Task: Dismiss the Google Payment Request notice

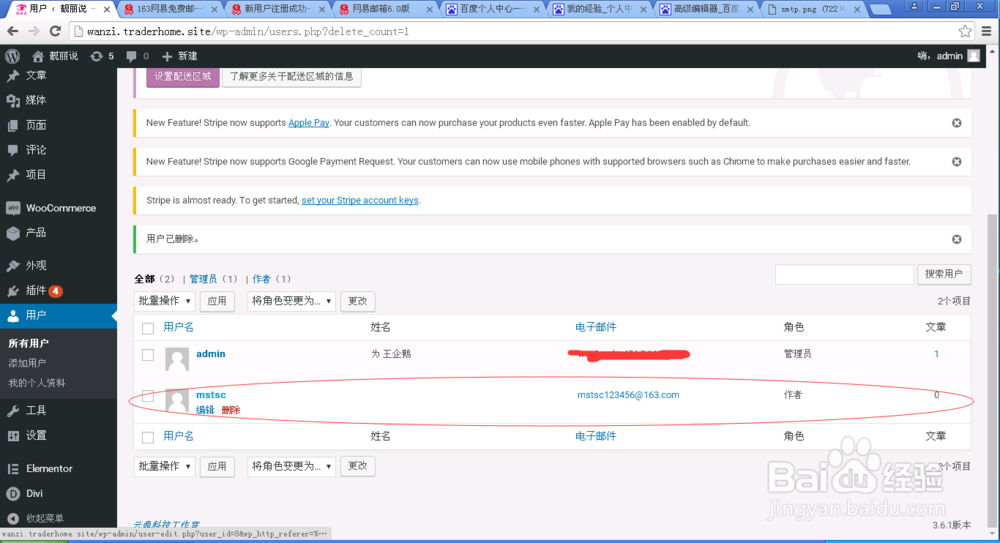Action: click(x=957, y=162)
